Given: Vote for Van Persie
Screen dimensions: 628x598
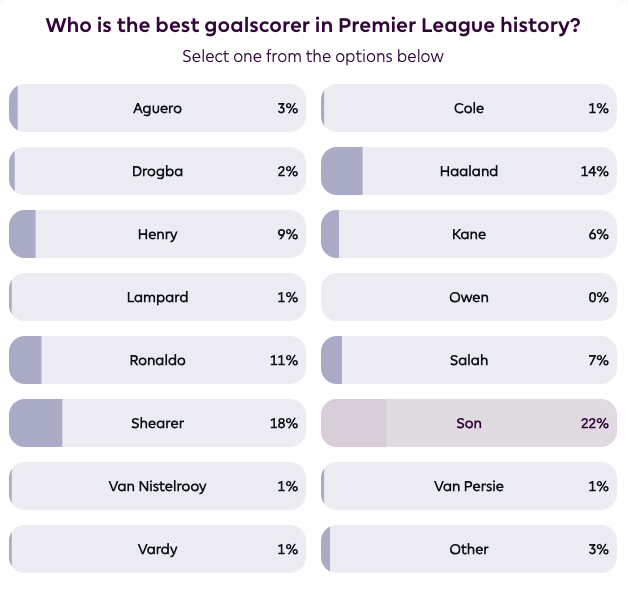Looking at the screenshot, I should click(468, 486).
